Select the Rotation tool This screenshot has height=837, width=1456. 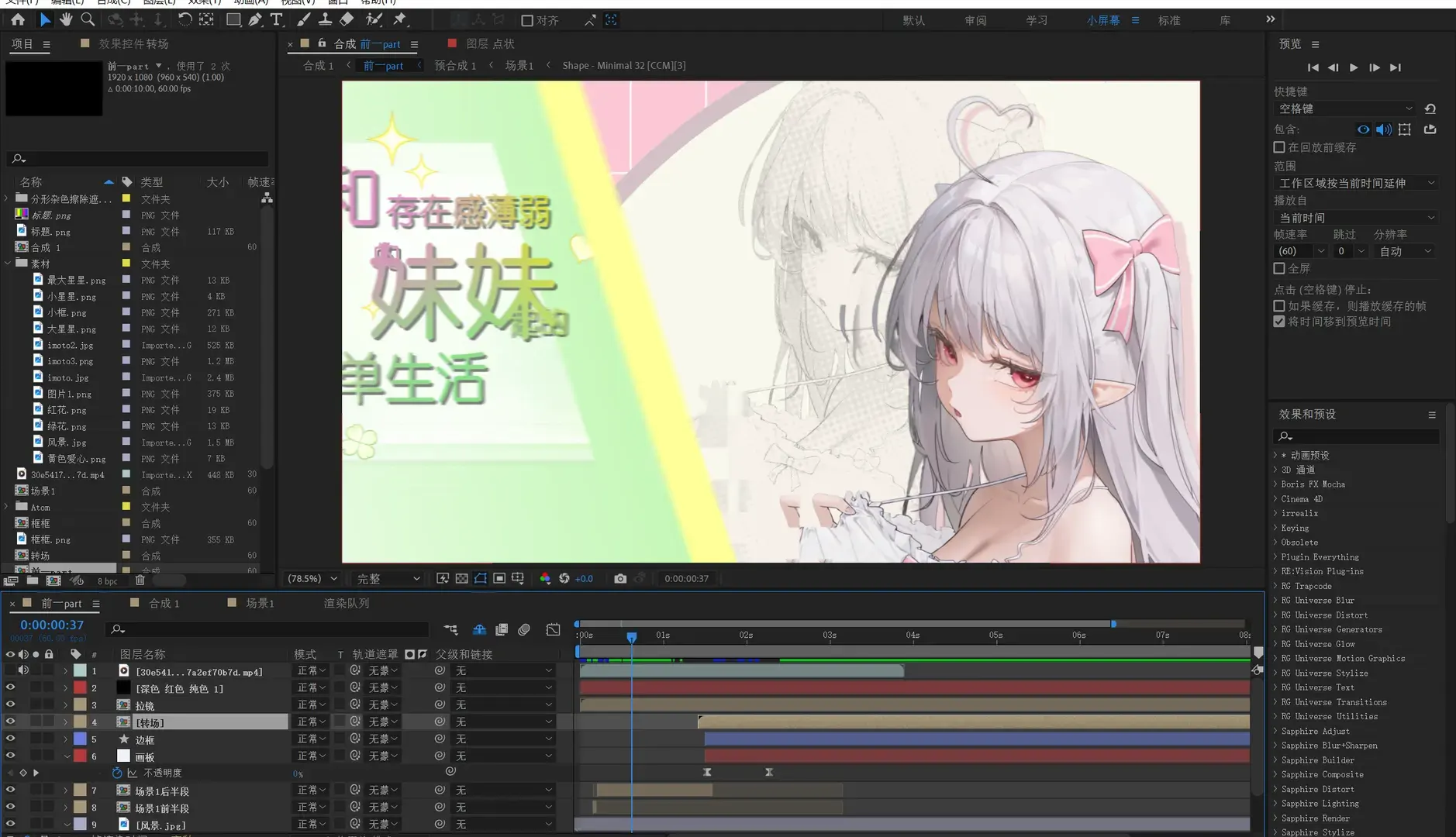(x=185, y=19)
